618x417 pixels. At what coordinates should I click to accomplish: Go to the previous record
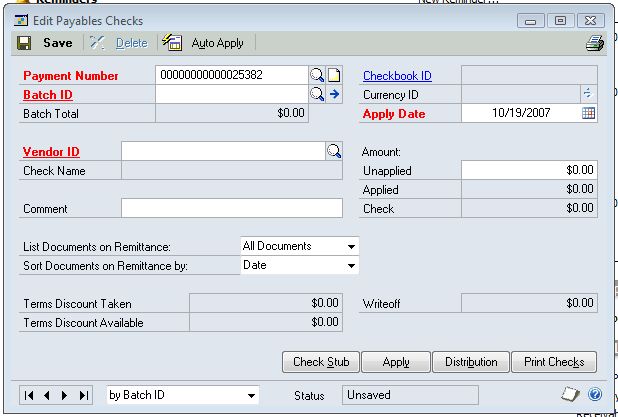47,395
